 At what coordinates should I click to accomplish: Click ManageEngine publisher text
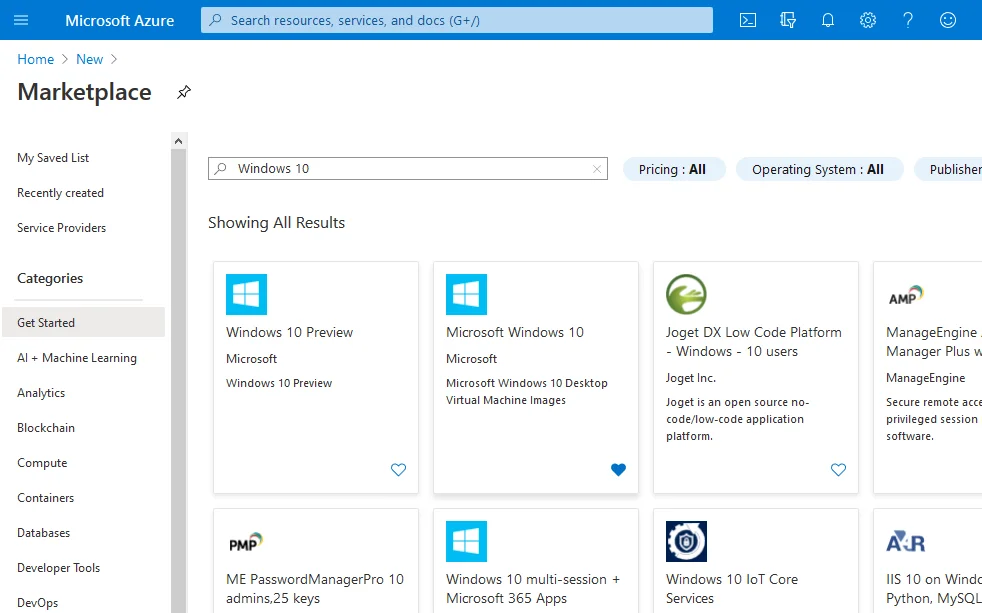[x=926, y=378]
